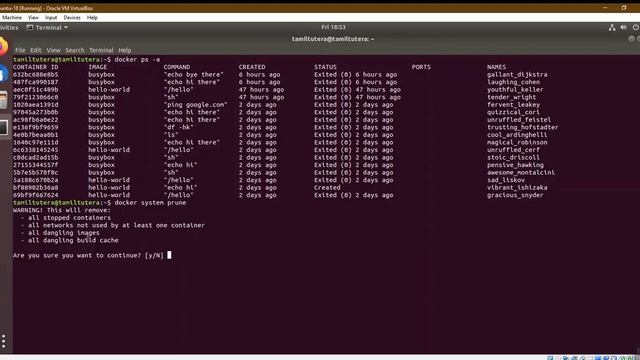The height and width of the screenshot is (360, 640).
Task: Click the name vibrant_ishizaka
Action: (x=517, y=188)
